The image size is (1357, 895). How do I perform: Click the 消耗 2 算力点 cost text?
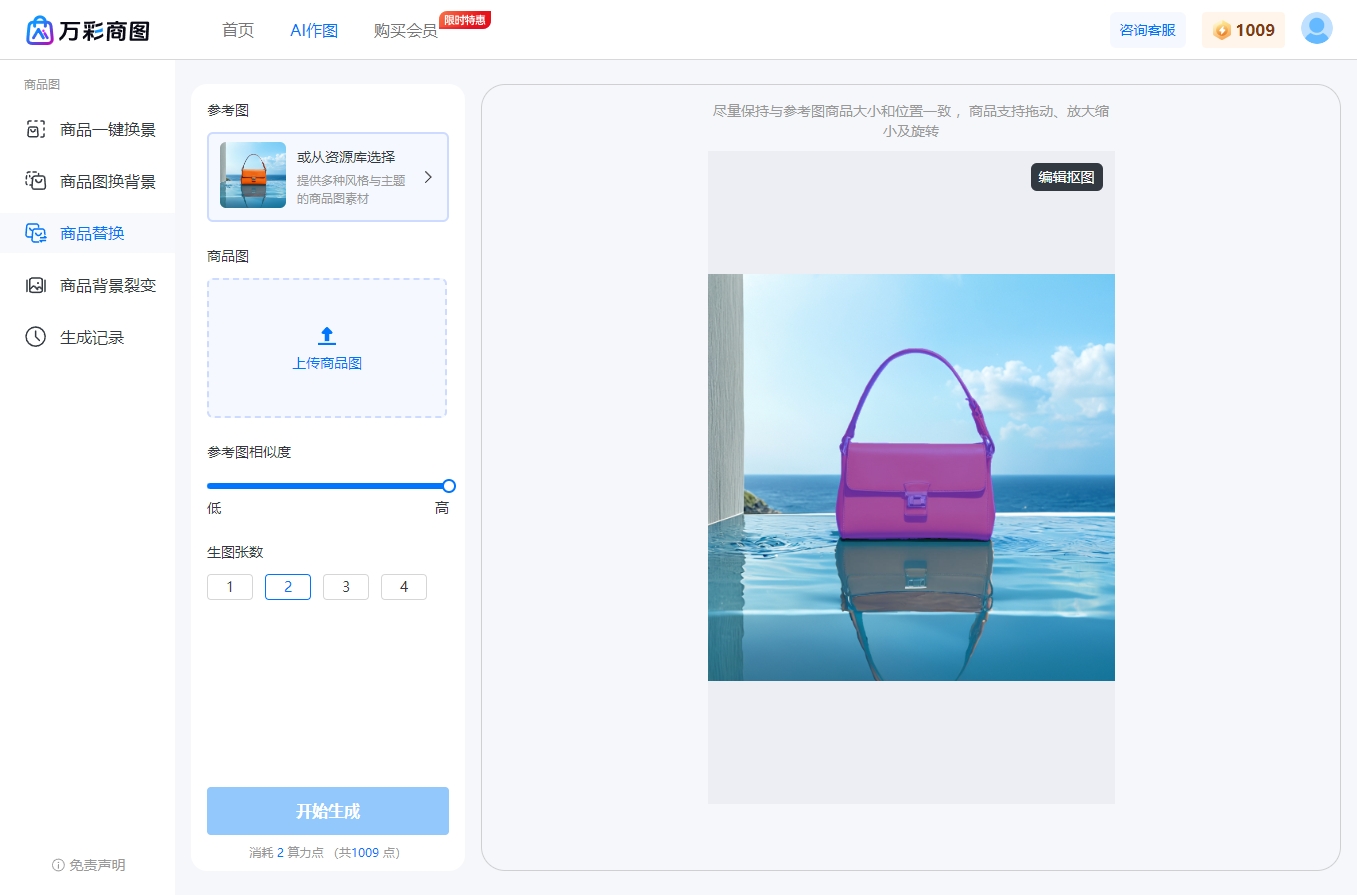[286, 853]
